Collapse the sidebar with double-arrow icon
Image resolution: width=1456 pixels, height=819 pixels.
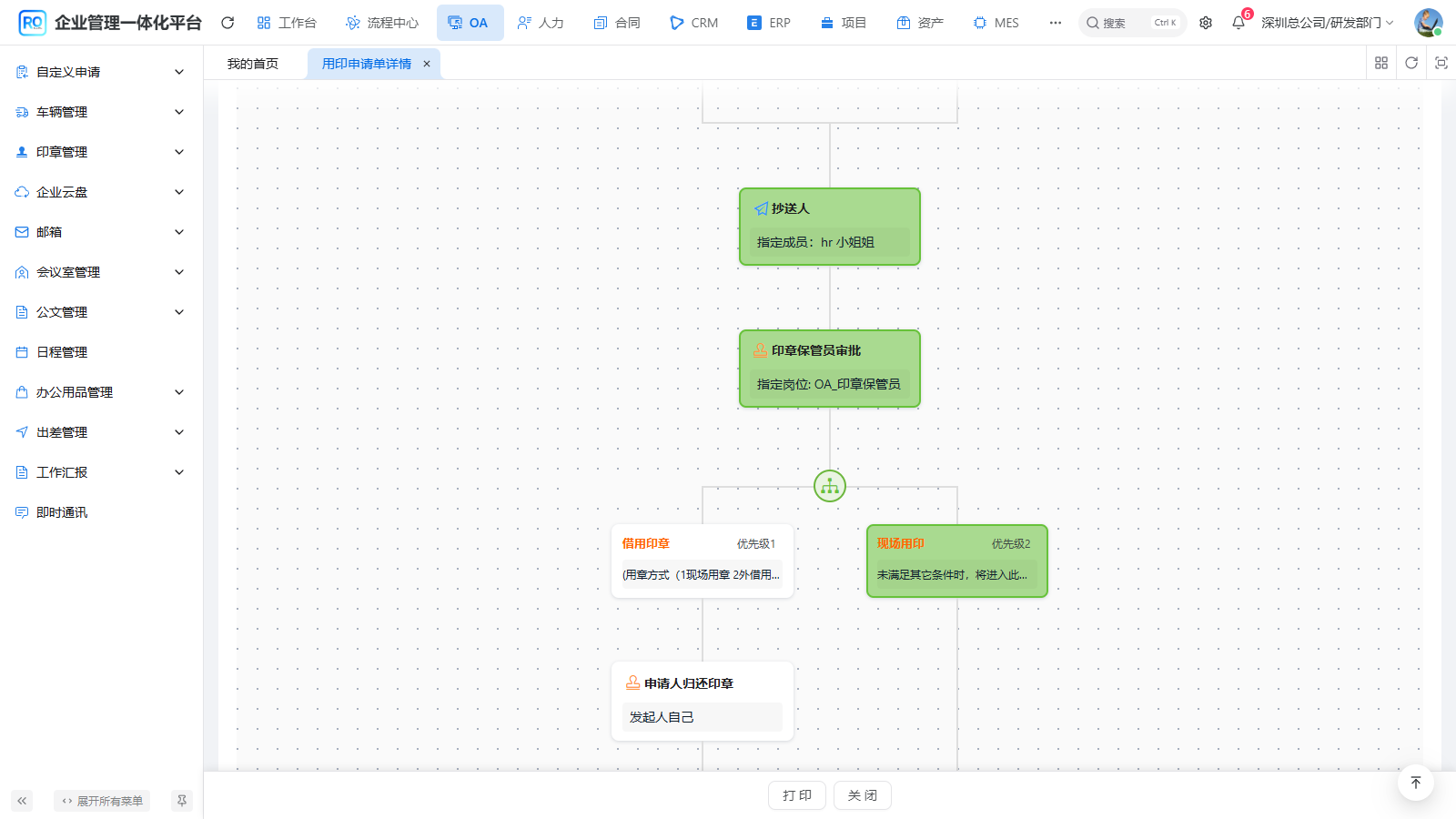(22, 801)
